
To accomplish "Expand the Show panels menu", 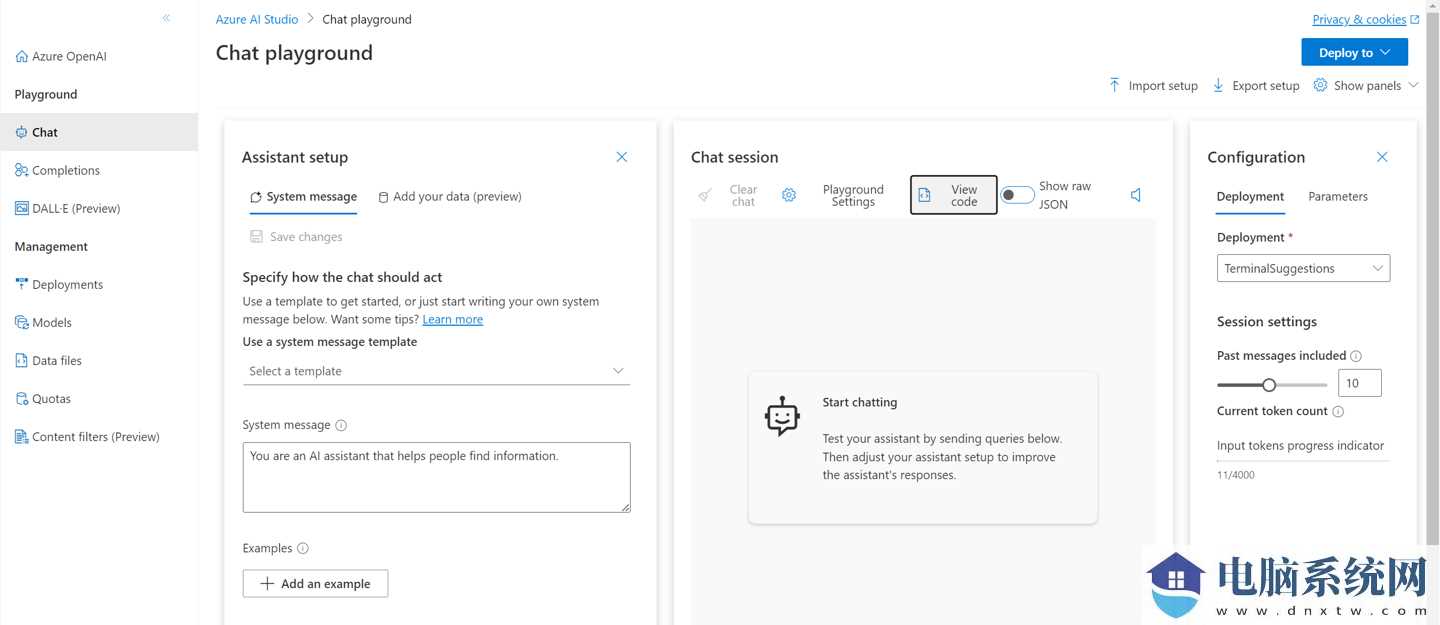I will pyautogui.click(x=1367, y=86).
